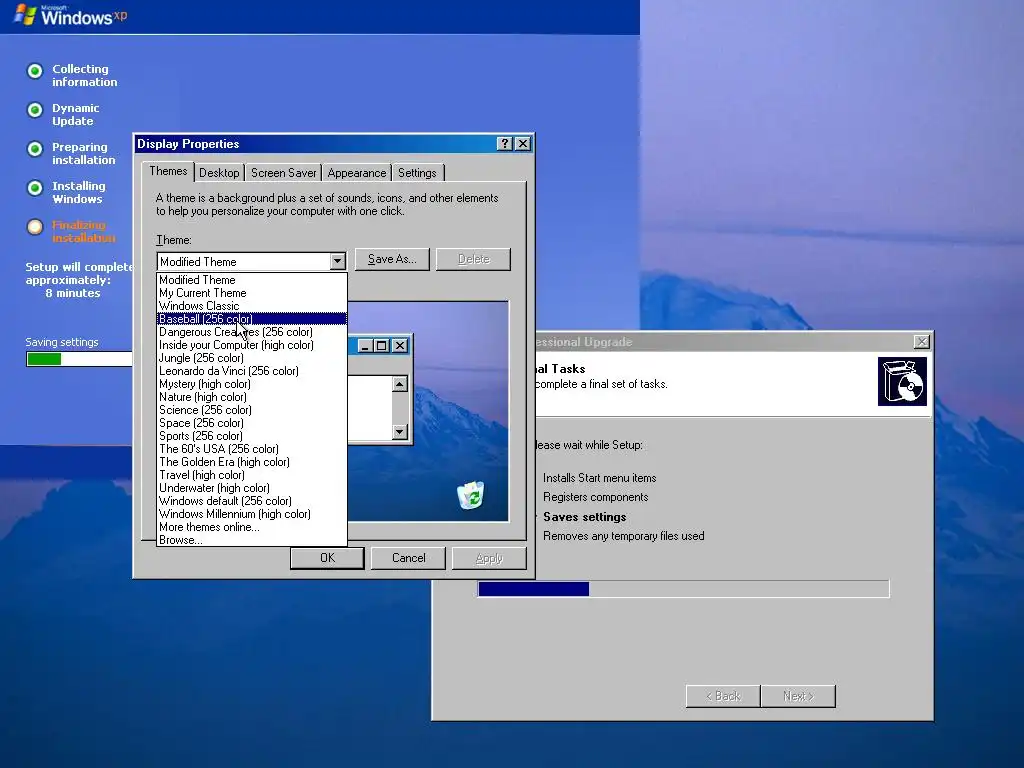The image size is (1024, 768).
Task: Click the bold Saves settings task
Action: coord(584,517)
